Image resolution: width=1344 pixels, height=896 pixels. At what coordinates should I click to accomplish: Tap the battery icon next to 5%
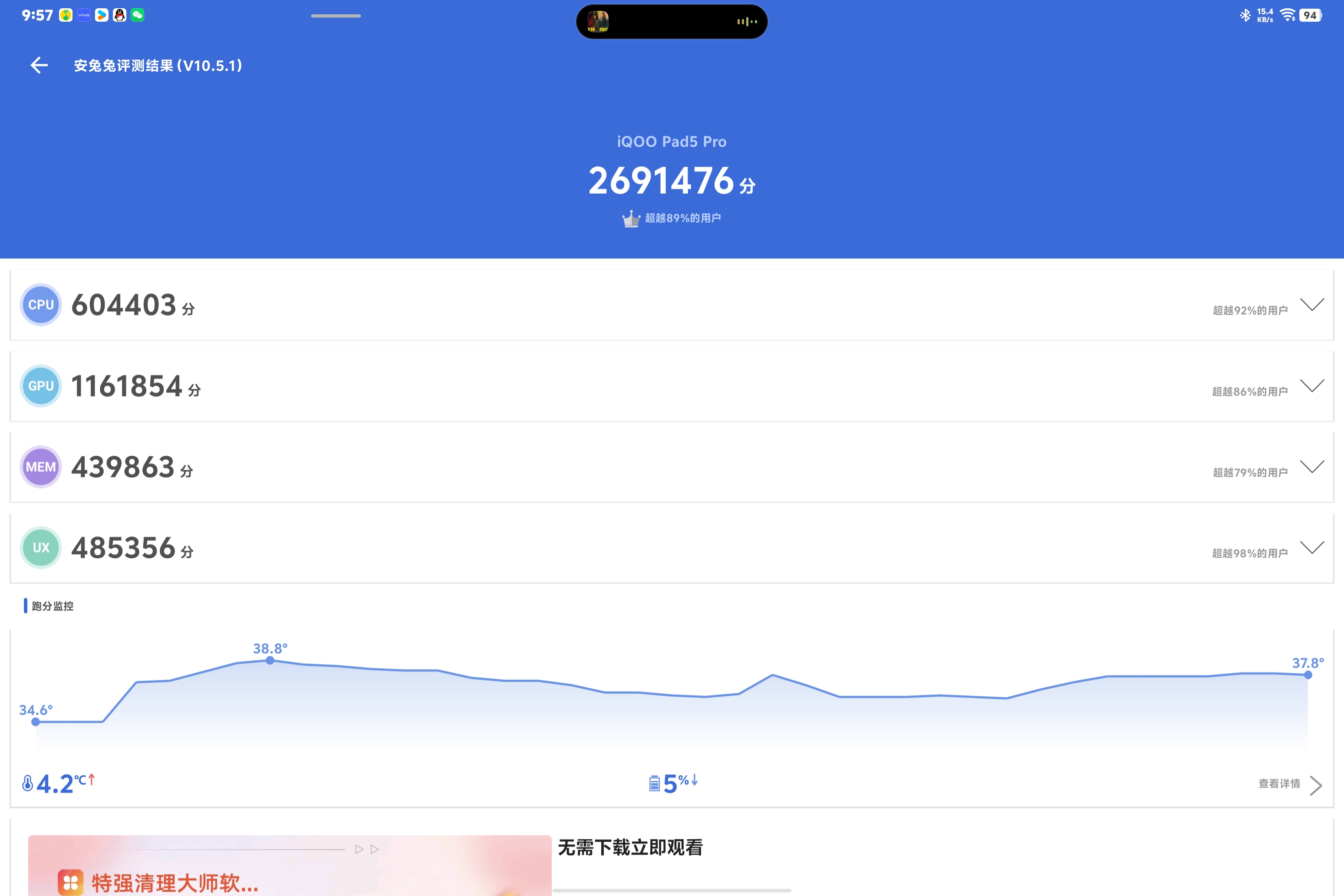click(x=654, y=784)
